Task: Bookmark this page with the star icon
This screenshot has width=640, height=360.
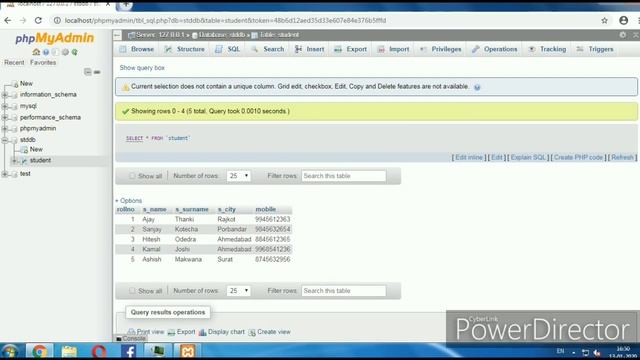Action: (604, 20)
